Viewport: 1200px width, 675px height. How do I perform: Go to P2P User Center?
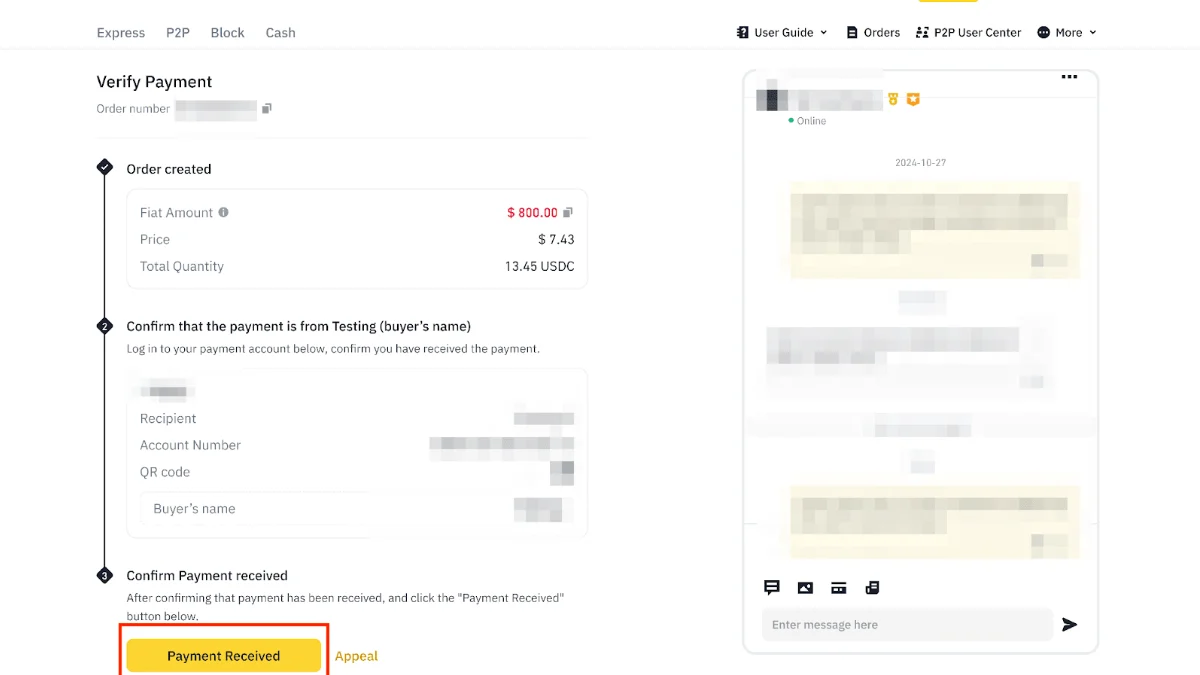click(x=968, y=32)
